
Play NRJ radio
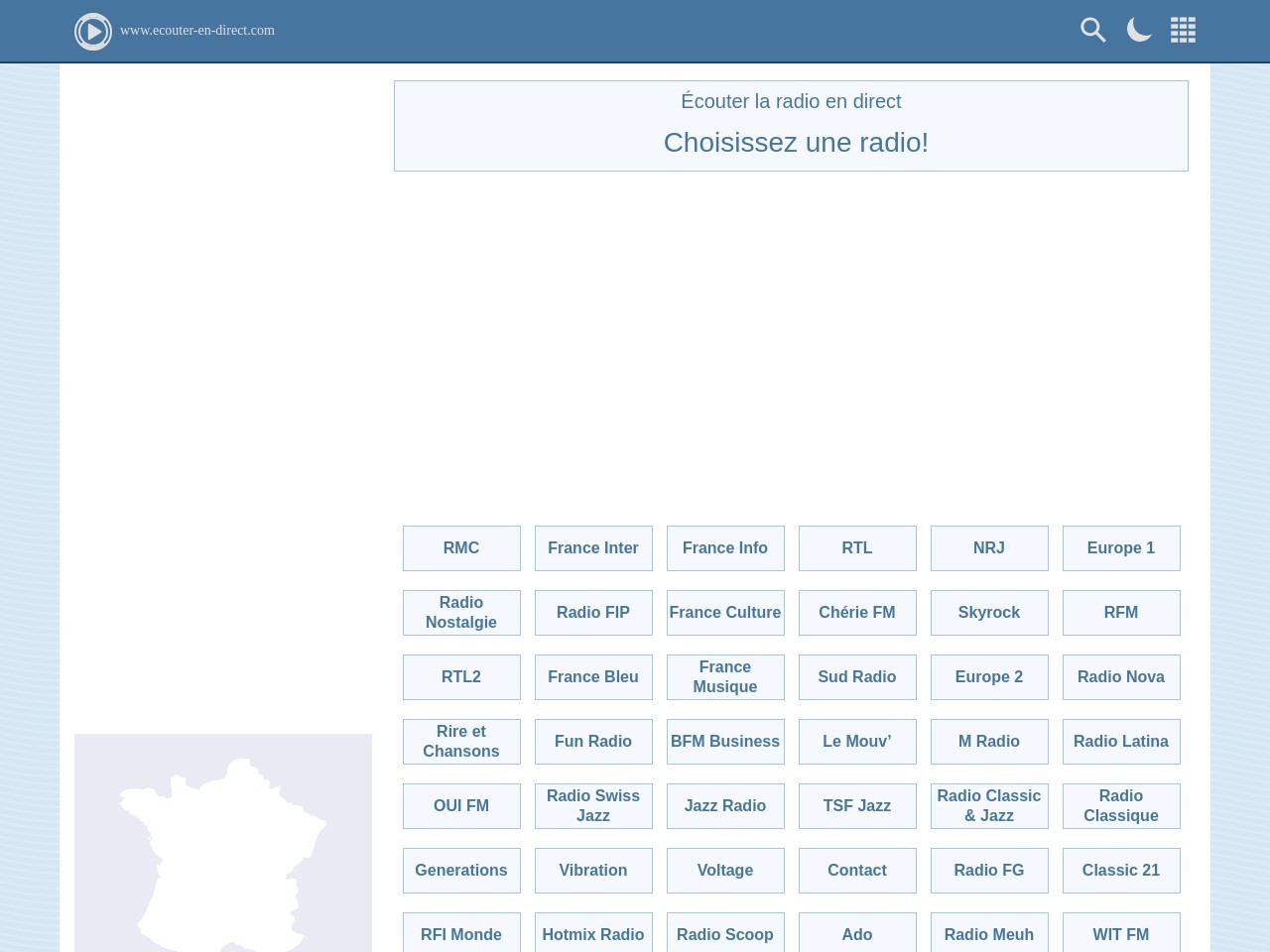coord(989,548)
